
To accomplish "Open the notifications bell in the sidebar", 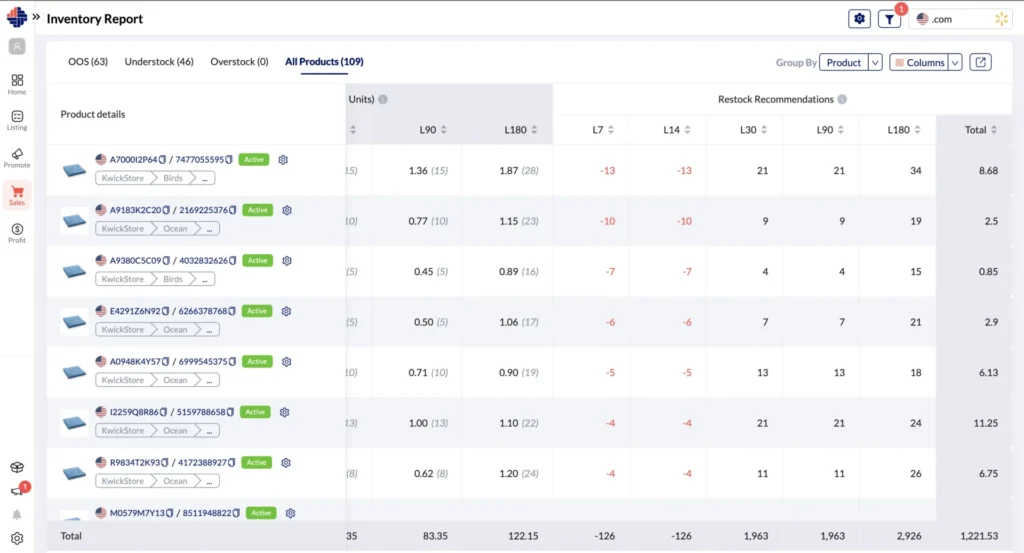I will [x=17, y=514].
